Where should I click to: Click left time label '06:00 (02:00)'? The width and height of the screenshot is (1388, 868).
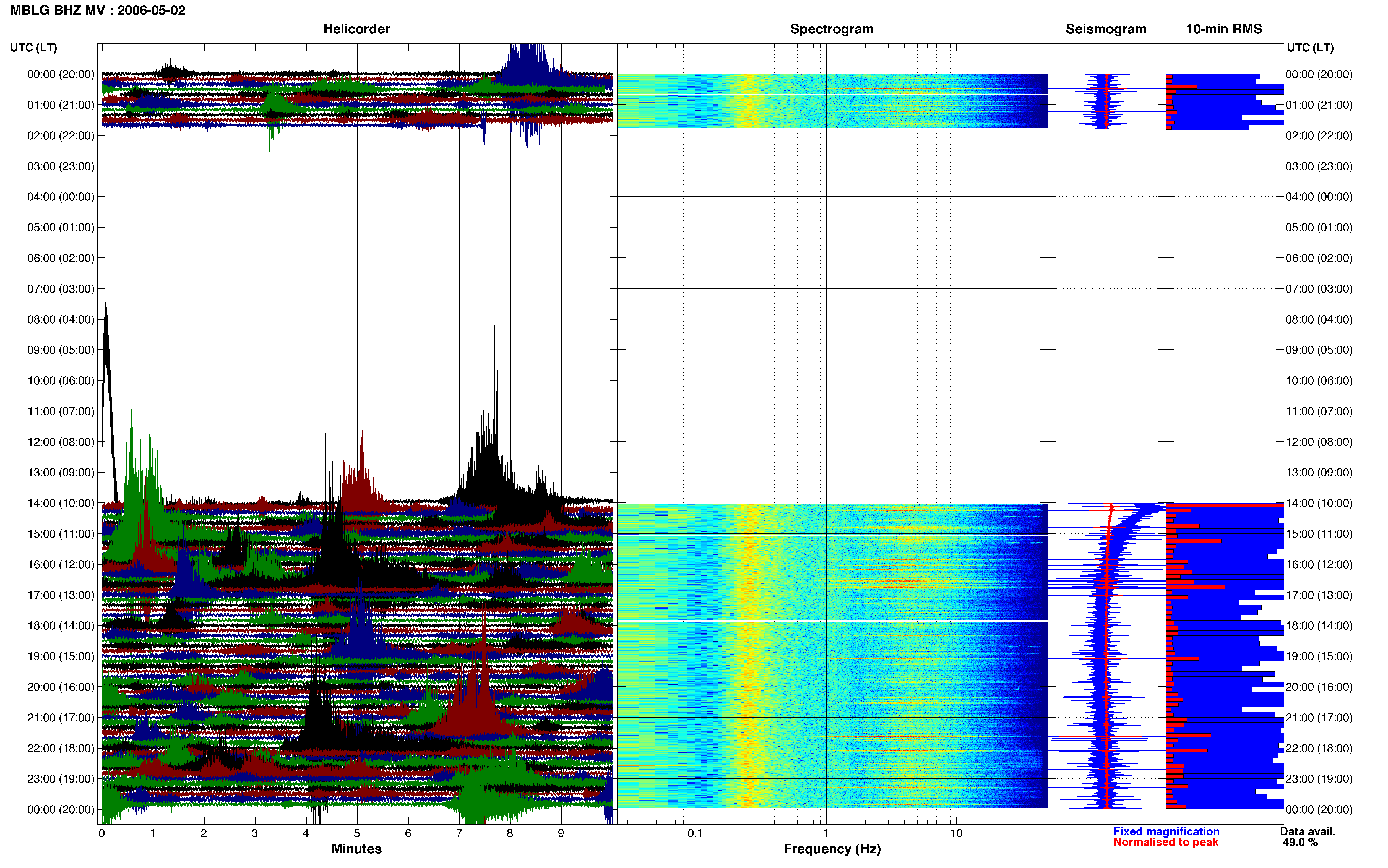[61, 258]
